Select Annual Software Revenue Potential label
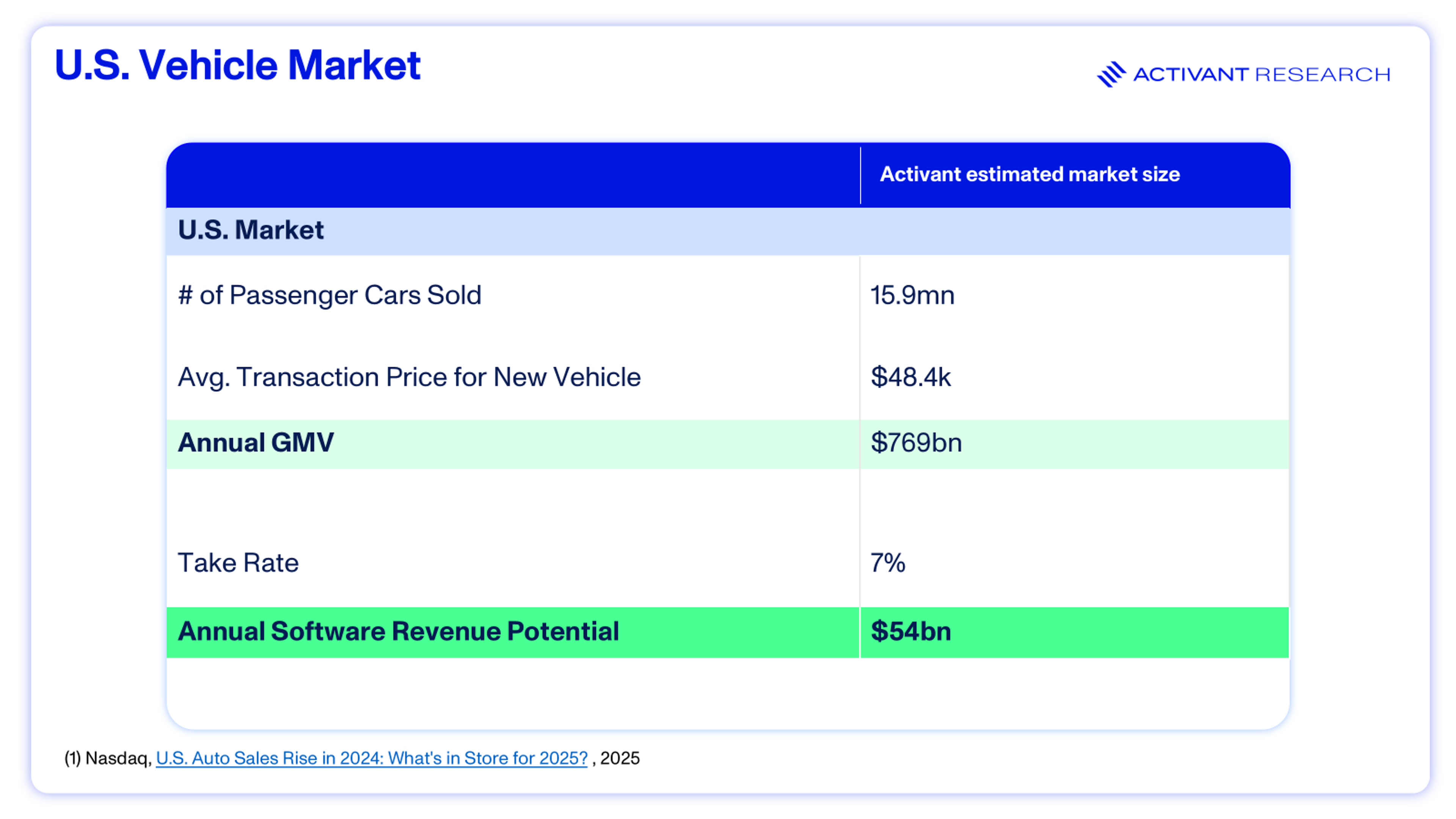Image resolution: width=1456 pixels, height=819 pixels. click(398, 631)
